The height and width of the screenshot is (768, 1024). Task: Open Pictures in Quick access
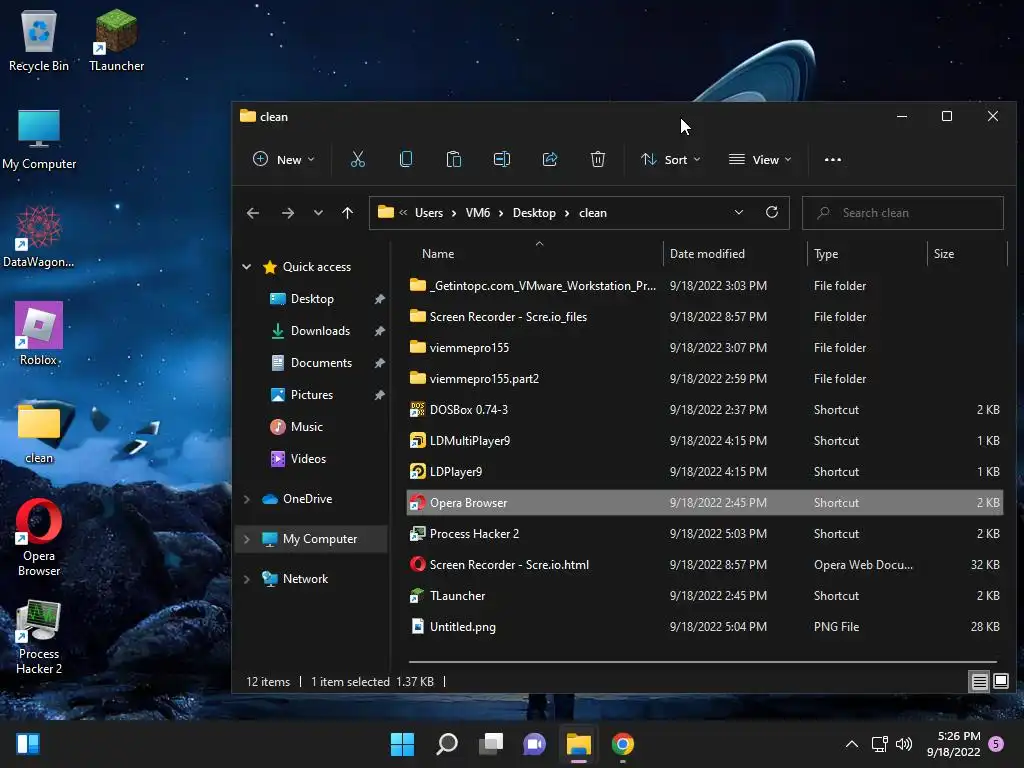312,395
